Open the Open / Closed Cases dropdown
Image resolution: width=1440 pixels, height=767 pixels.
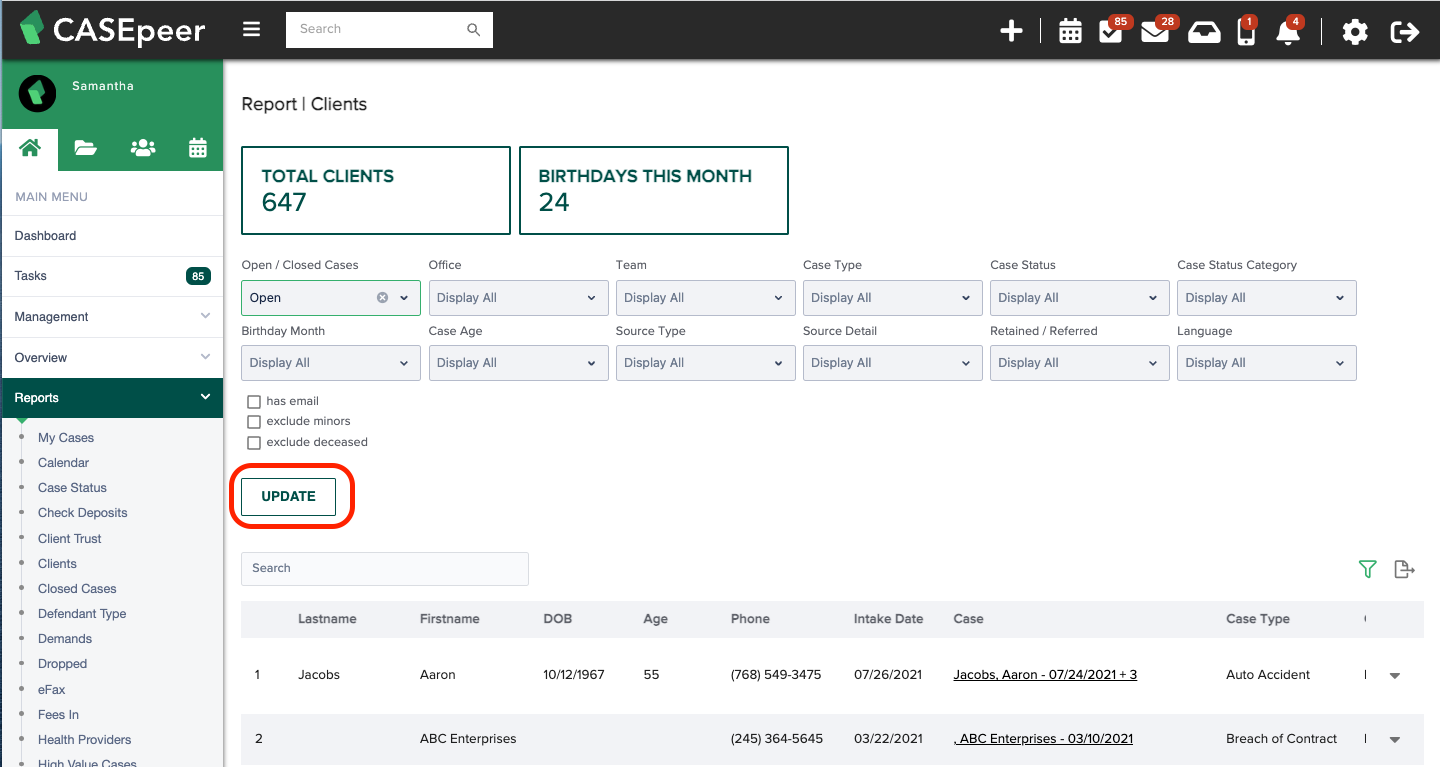331,298
